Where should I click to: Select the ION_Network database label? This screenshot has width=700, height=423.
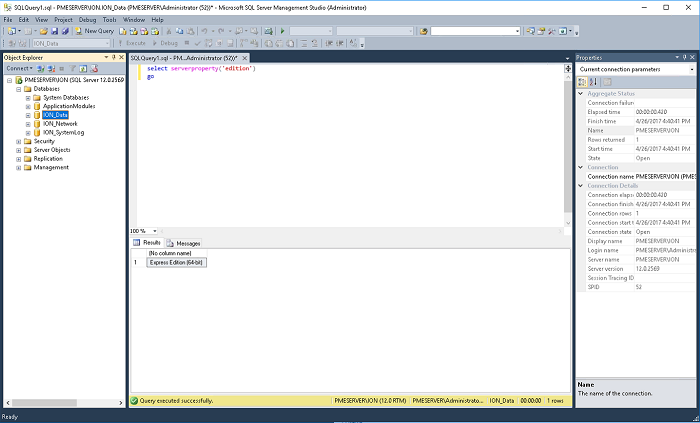click(60, 124)
